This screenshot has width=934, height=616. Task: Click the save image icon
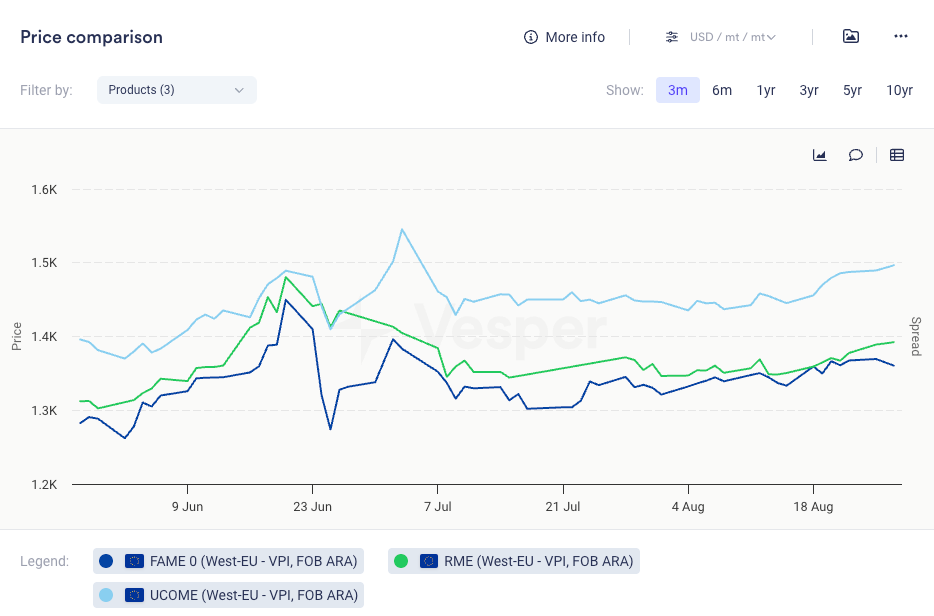pyautogui.click(x=851, y=37)
